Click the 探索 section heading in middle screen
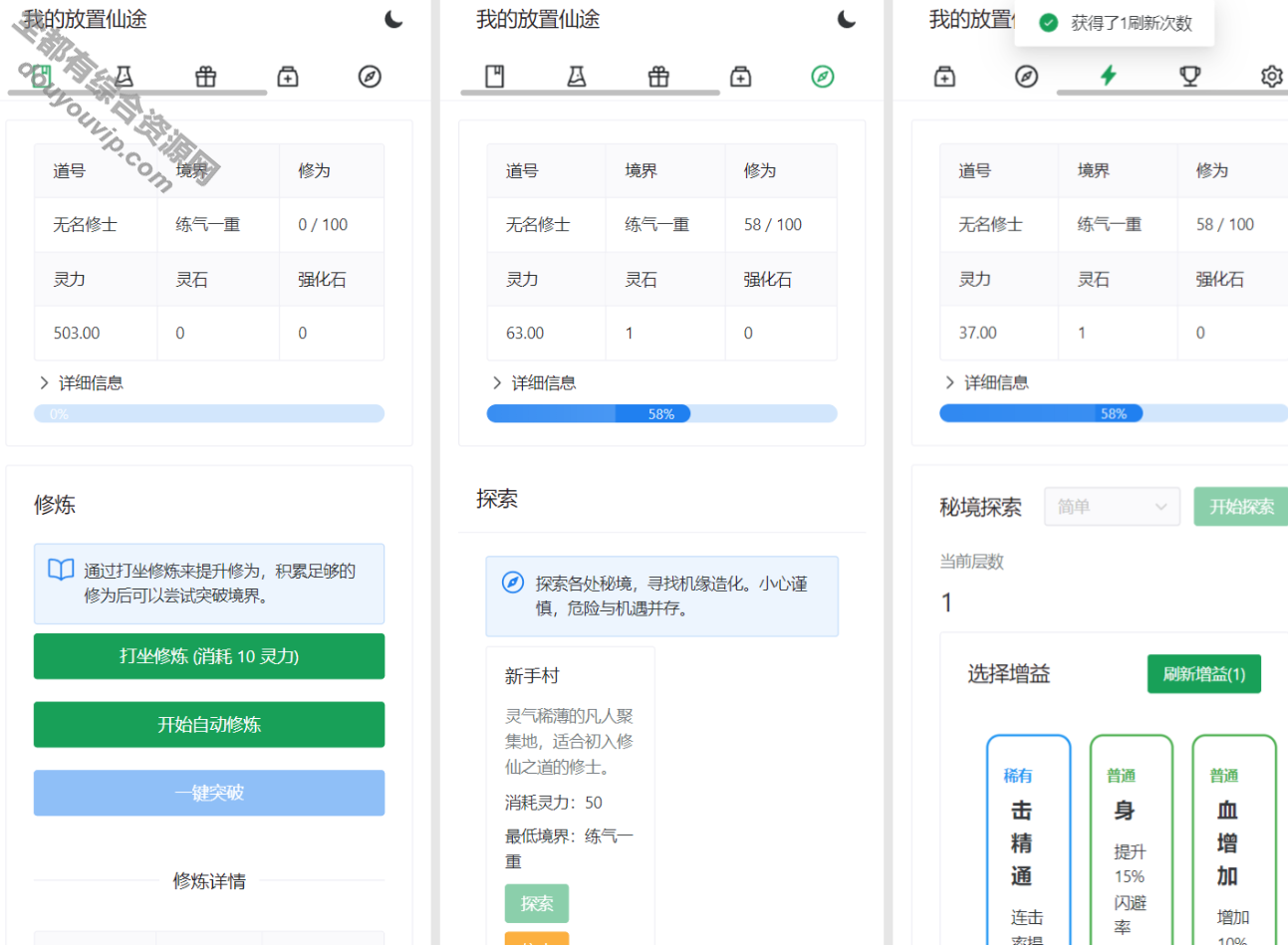1288x947 pixels. pos(497,499)
